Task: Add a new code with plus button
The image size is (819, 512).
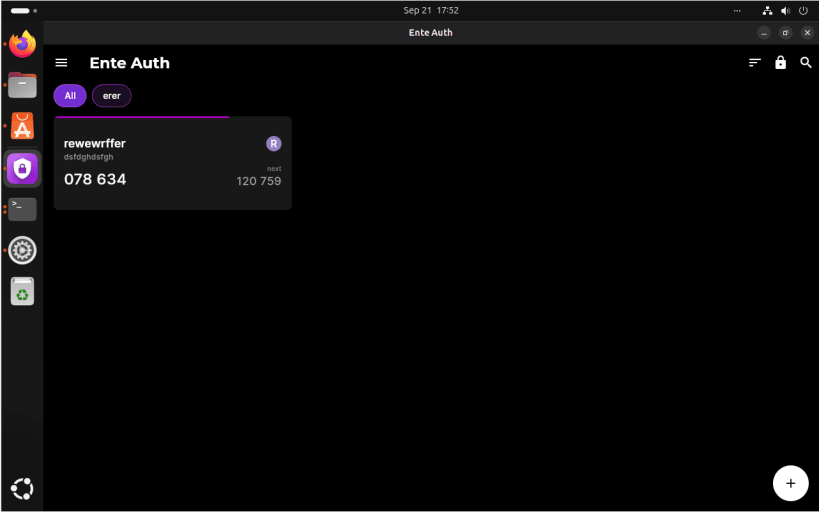Action: (790, 483)
